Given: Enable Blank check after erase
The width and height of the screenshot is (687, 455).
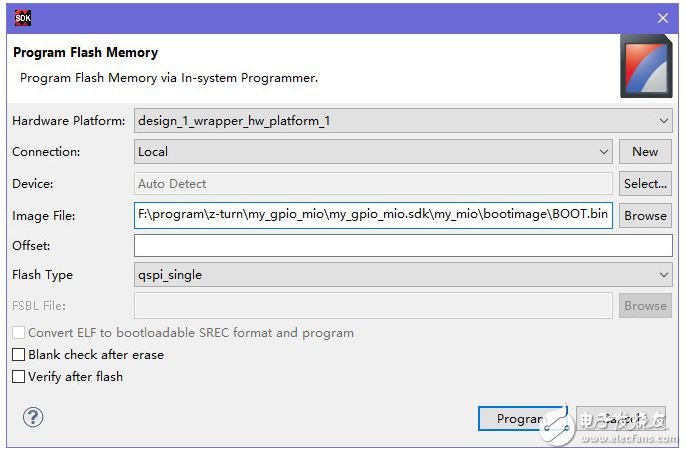Looking at the screenshot, I should point(18,355).
